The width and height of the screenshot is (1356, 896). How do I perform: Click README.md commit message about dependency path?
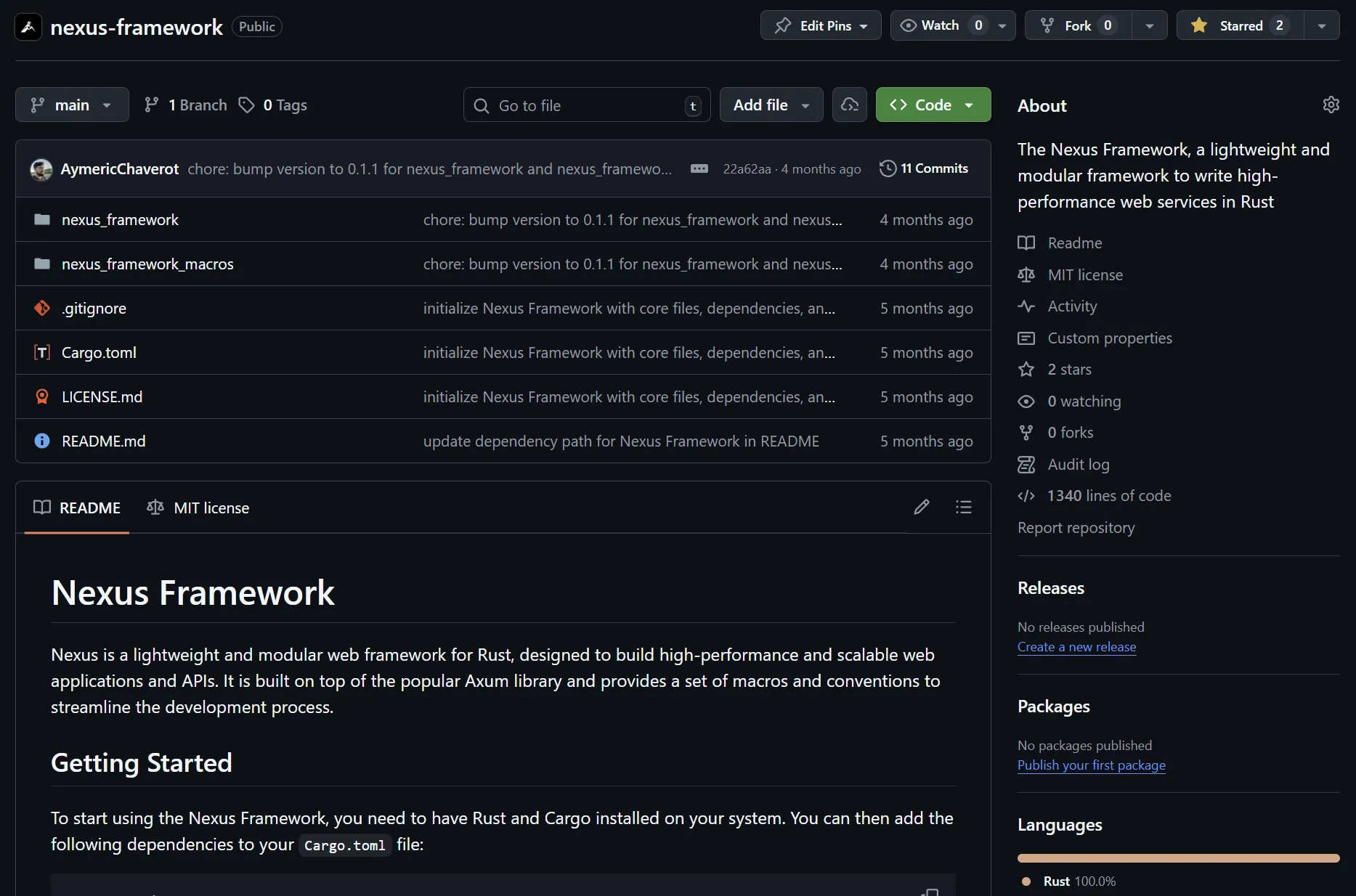coord(621,441)
